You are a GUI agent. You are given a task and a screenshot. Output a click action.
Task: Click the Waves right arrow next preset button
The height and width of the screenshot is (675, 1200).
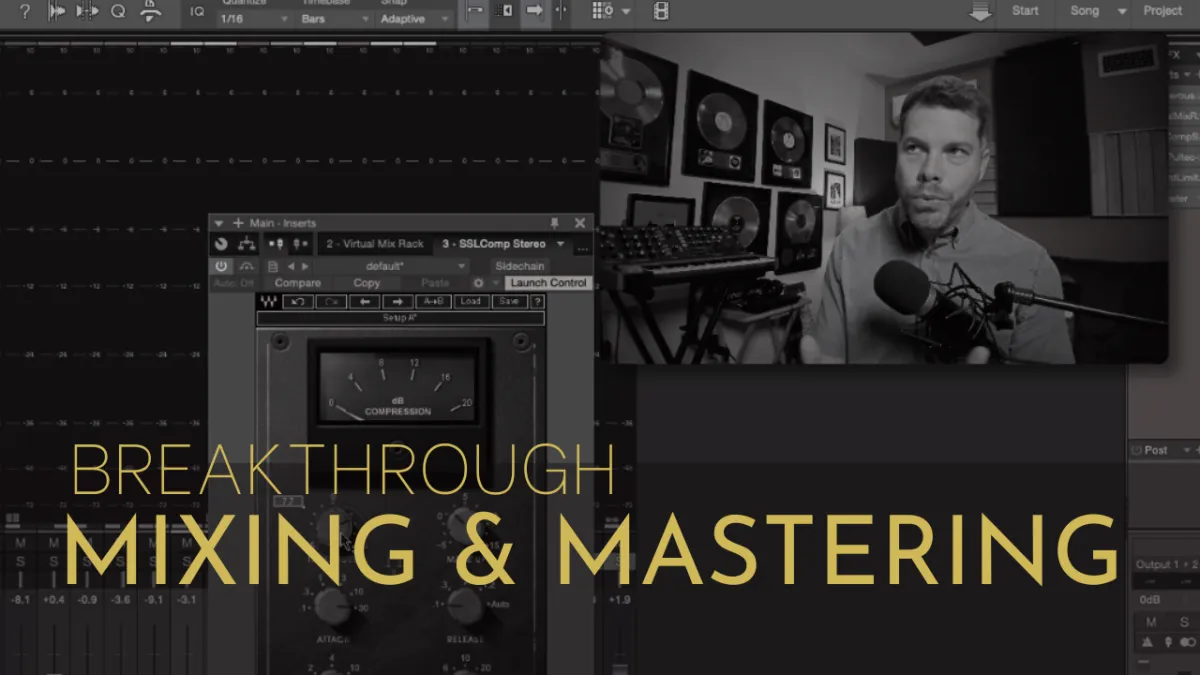tap(398, 302)
